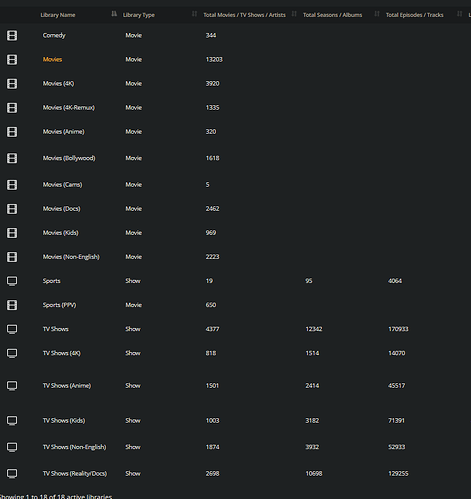Open the Movies (Kids) library

coord(60,233)
